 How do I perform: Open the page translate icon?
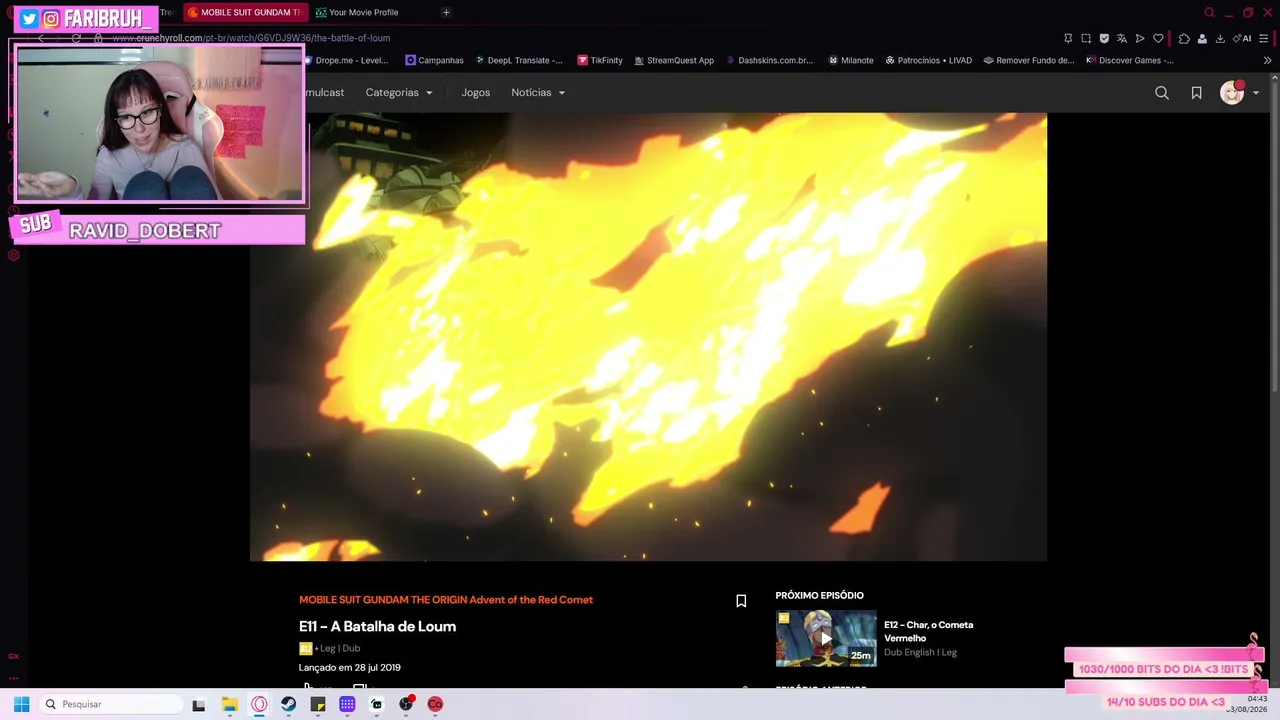pyautogui.click(x=1122, y=38)
